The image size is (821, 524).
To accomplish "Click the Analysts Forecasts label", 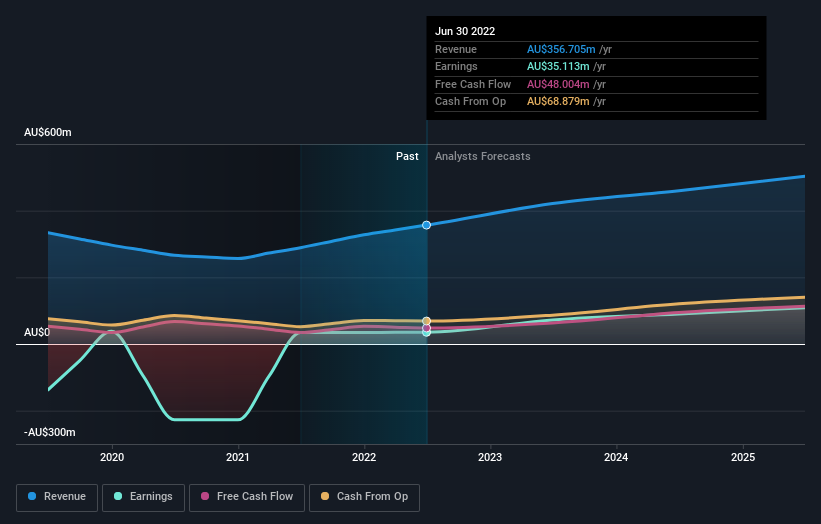I will click(x=483, y=156).
